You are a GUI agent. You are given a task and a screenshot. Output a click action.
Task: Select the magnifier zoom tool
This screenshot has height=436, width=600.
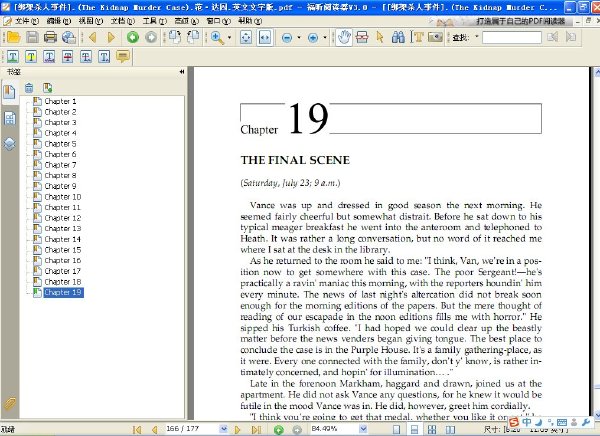click(x=217, y=38)
